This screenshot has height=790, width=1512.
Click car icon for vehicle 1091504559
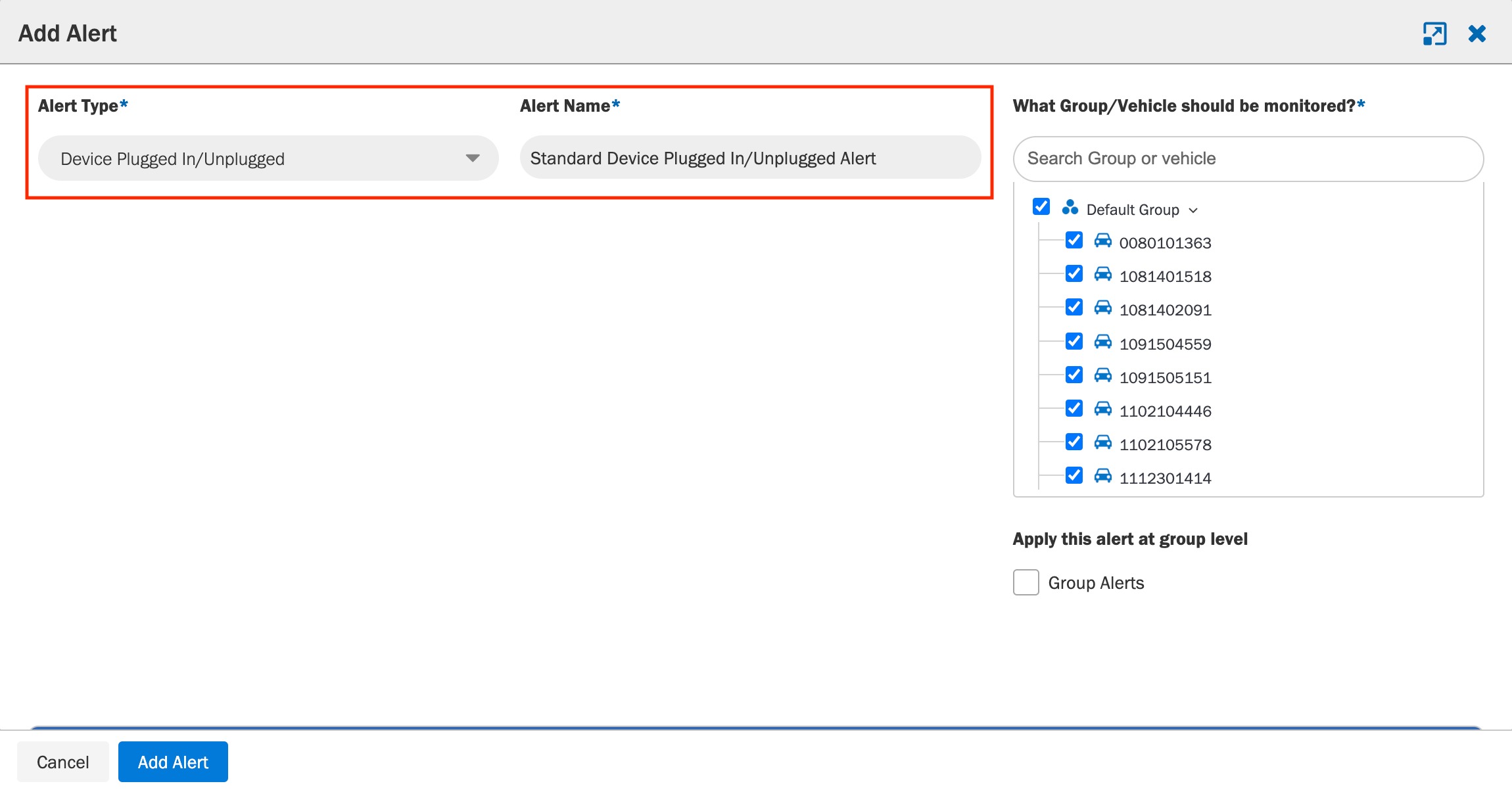[x=1102, y=342]
